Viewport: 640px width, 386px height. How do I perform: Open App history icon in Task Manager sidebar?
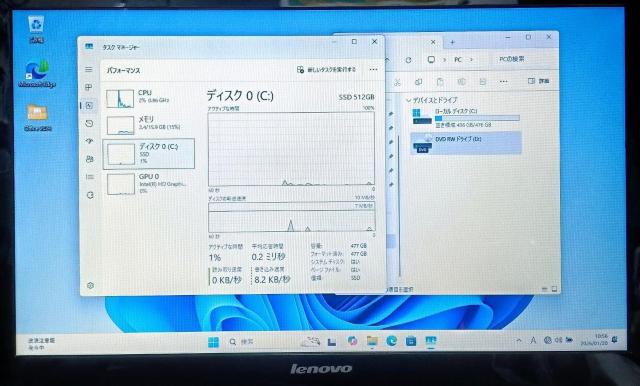89,123
